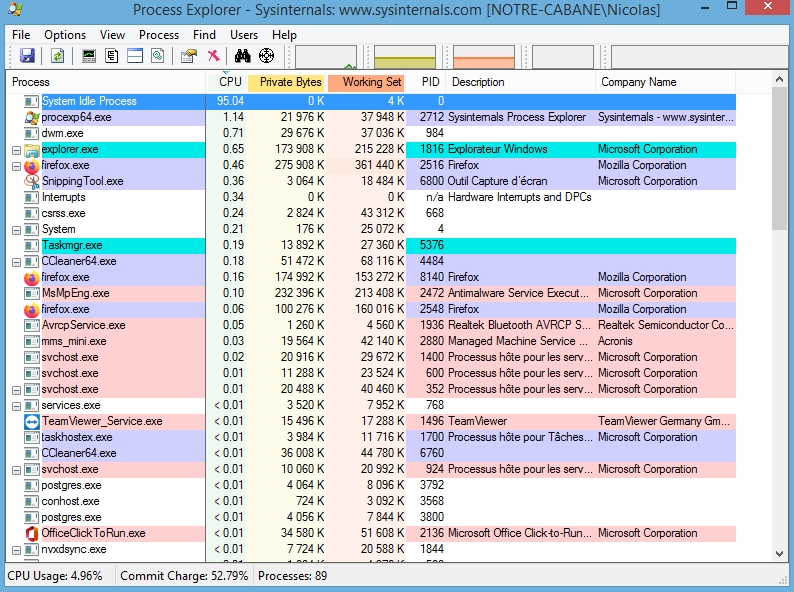Collapse the nvxdsync.exe tree node

coord(16,550)
